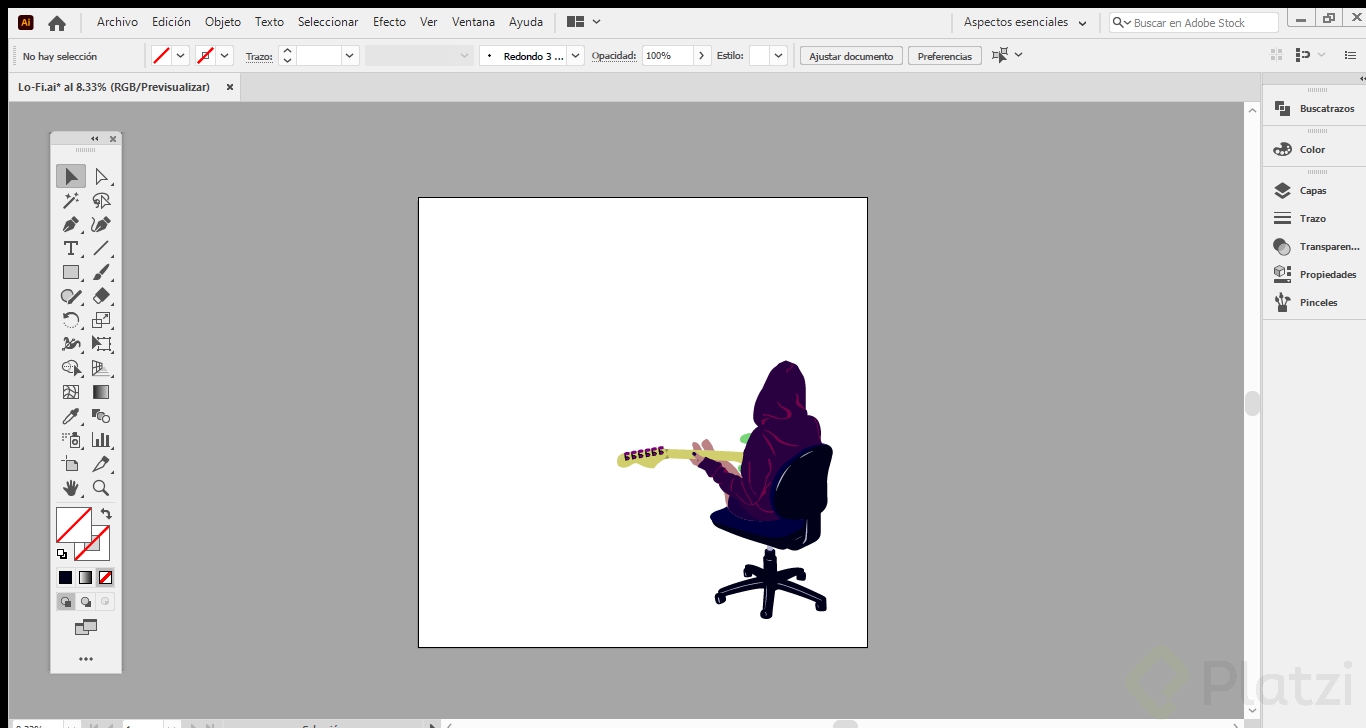
Task: Open the stroke weight dropdown
Action: (348, 55)
